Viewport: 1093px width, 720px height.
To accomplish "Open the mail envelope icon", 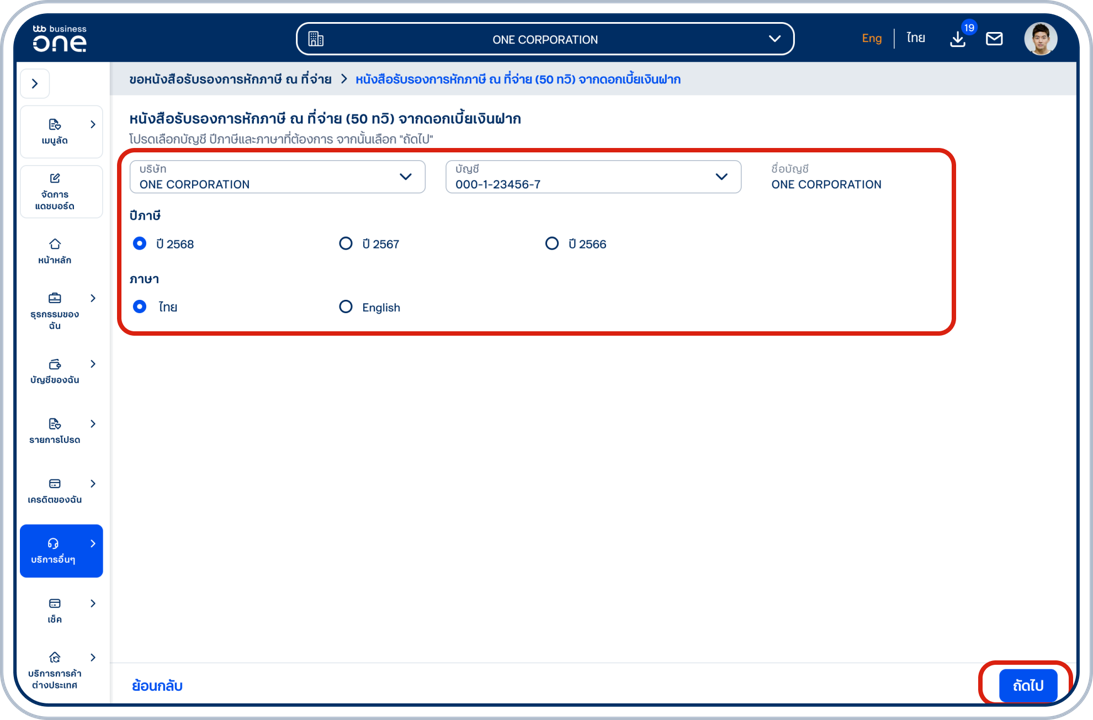I will pyautogui.click(x=994, y=39).
